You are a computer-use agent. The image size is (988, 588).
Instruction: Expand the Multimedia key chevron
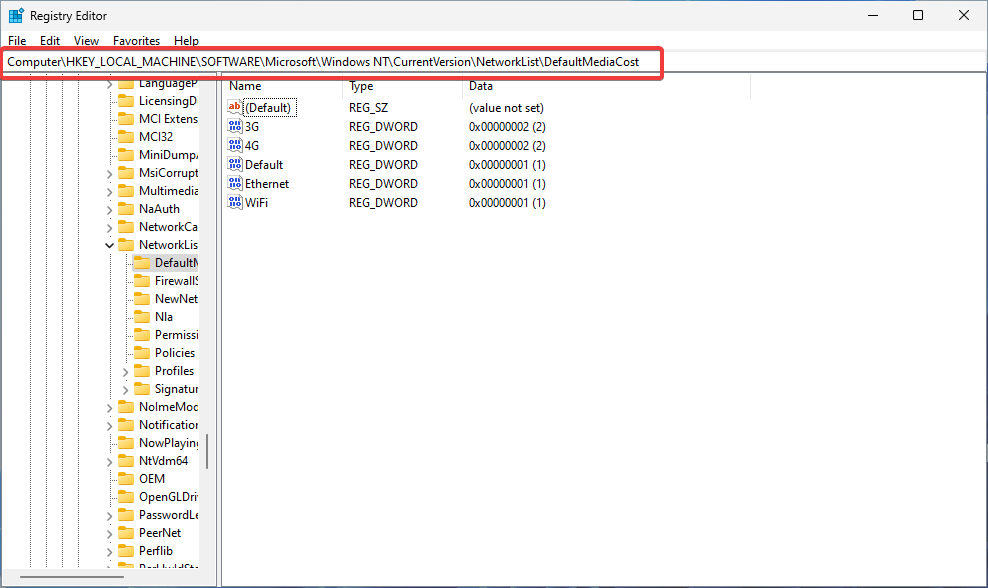(x=110, y=192)
